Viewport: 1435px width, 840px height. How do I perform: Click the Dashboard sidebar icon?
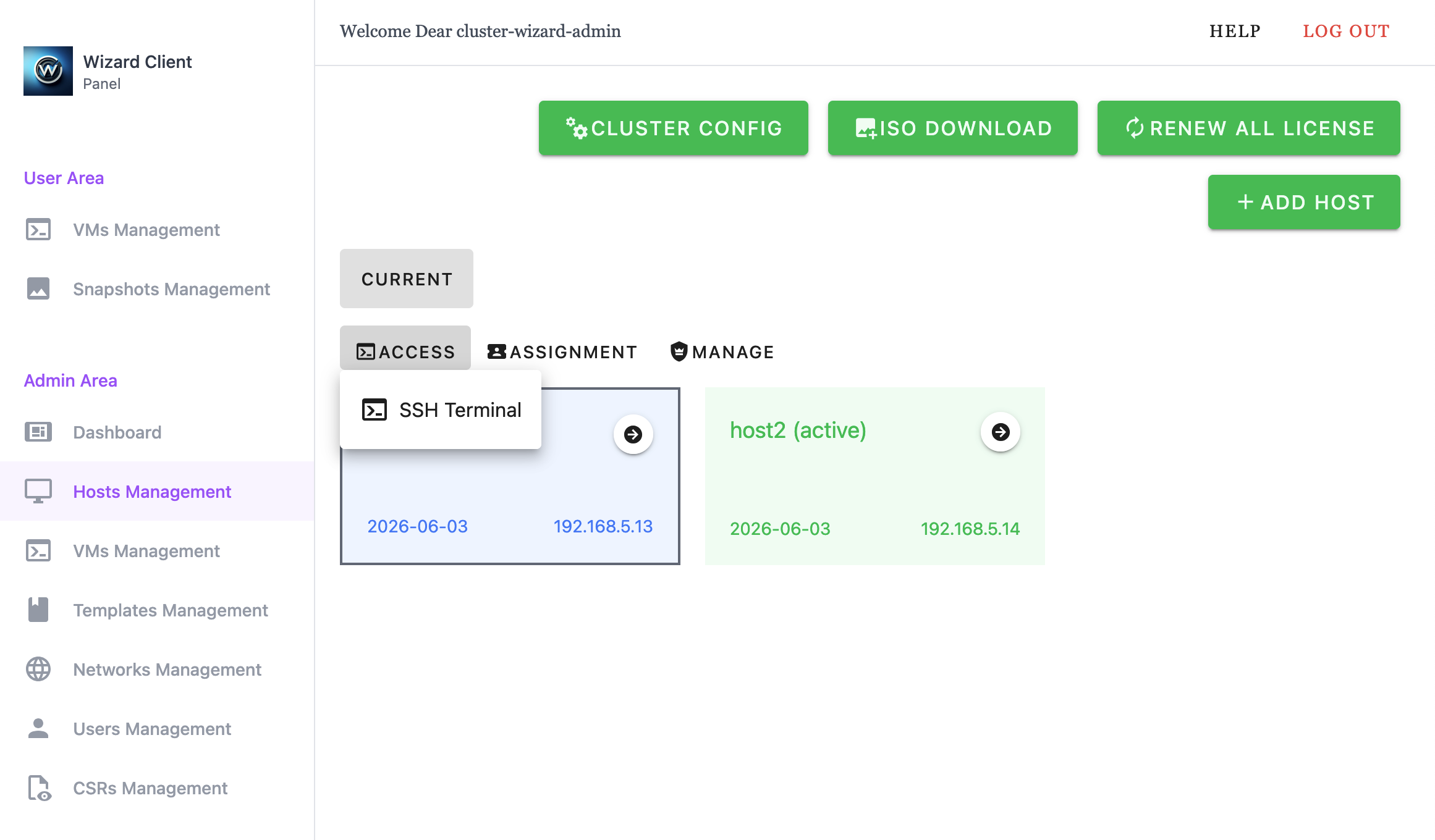pyautogui.click(x=38, y=432)
